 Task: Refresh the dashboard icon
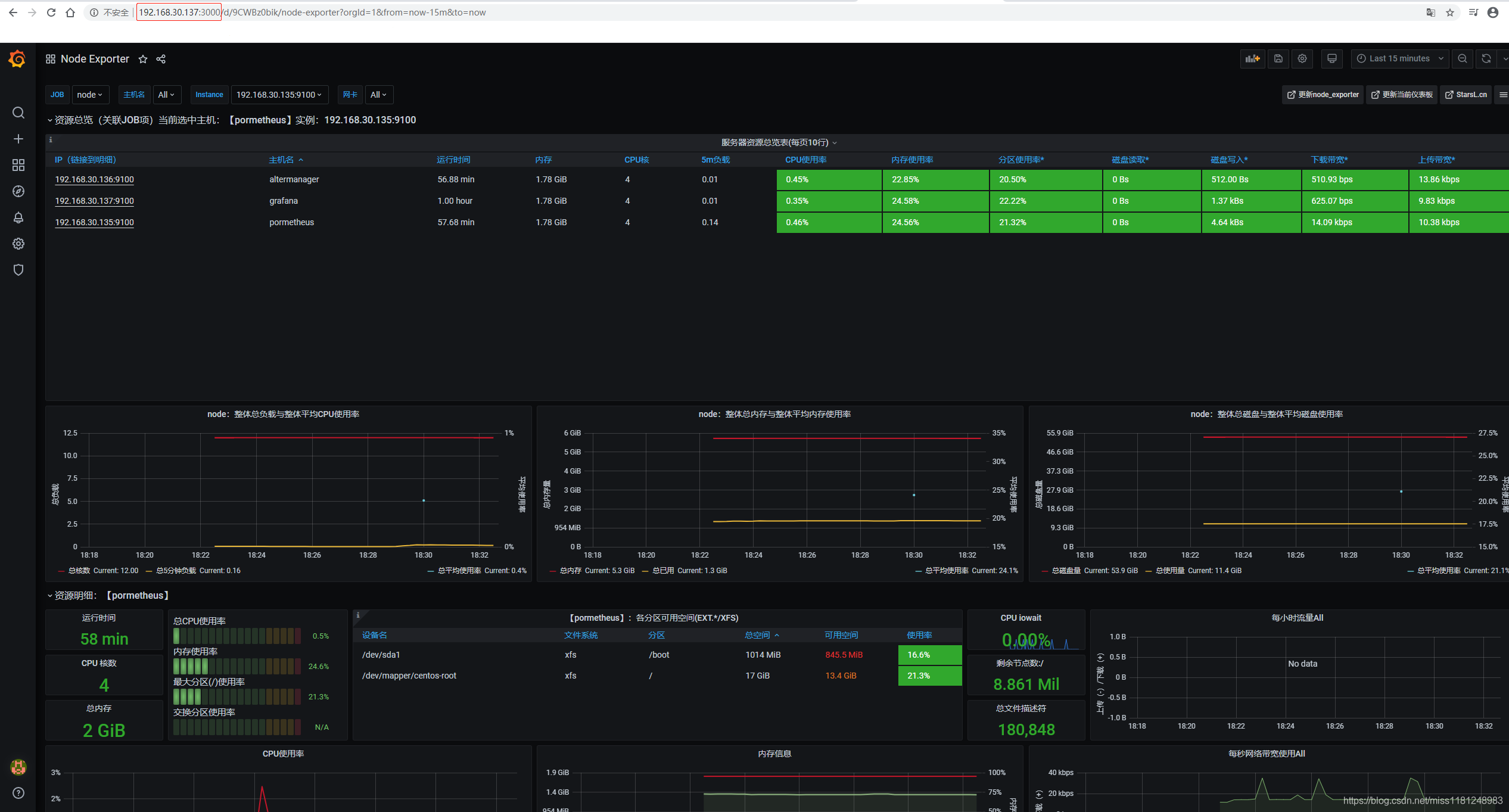click(1486, 58)
